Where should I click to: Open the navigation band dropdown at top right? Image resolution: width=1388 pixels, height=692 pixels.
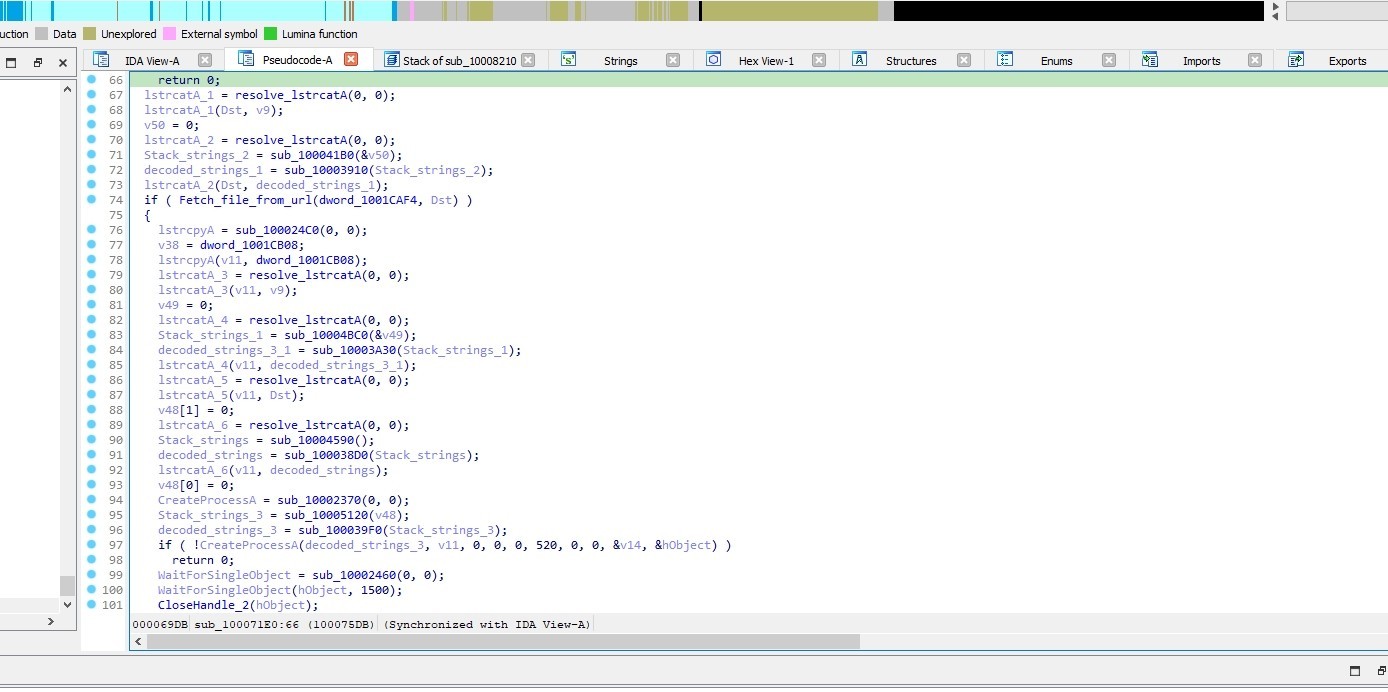[1337, 11]
